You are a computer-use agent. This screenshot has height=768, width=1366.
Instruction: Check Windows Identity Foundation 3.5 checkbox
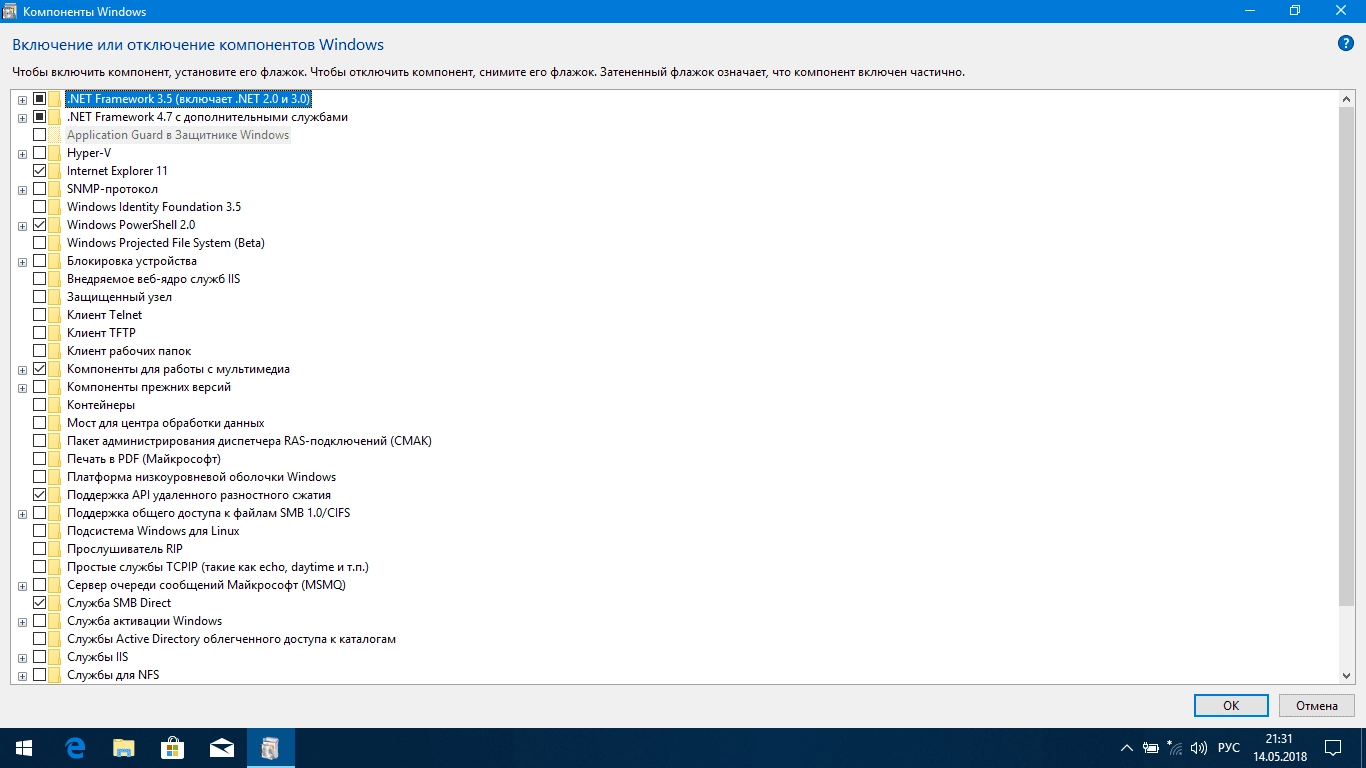point(40,207)
